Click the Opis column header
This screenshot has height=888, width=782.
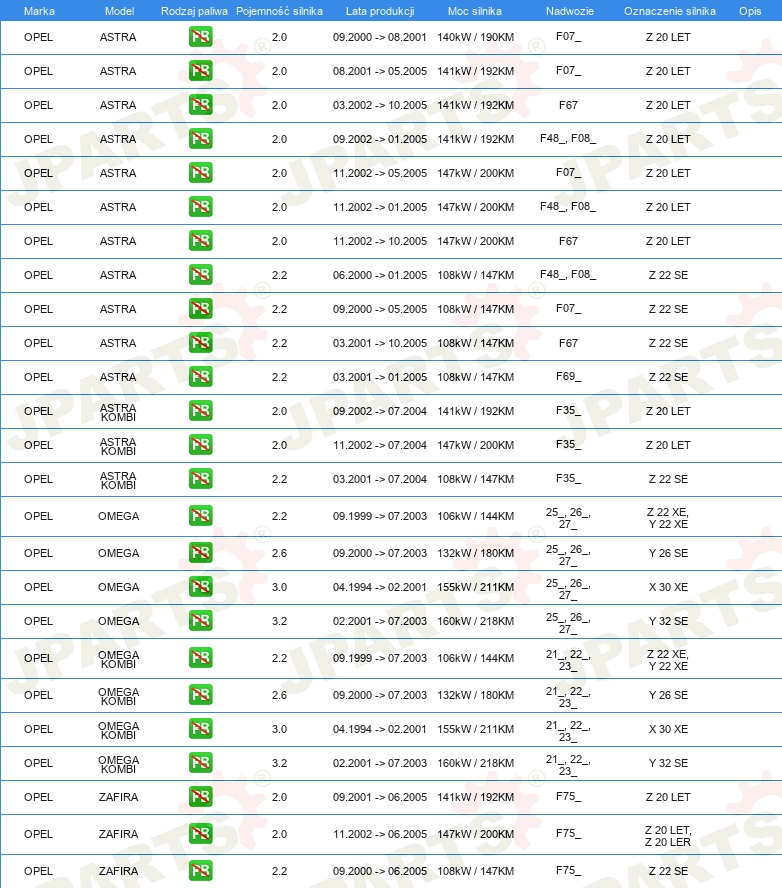[750, 11]
